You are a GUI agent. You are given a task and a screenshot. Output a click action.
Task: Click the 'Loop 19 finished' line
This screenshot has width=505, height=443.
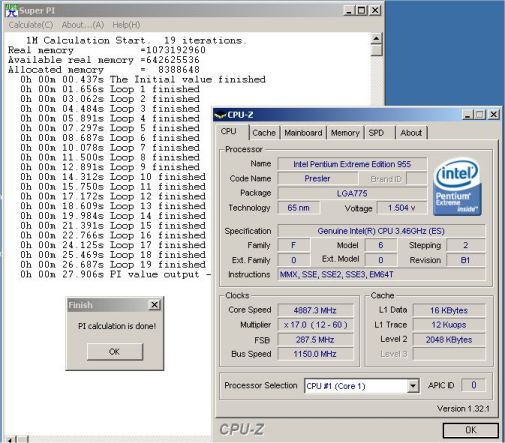point(113,264)
